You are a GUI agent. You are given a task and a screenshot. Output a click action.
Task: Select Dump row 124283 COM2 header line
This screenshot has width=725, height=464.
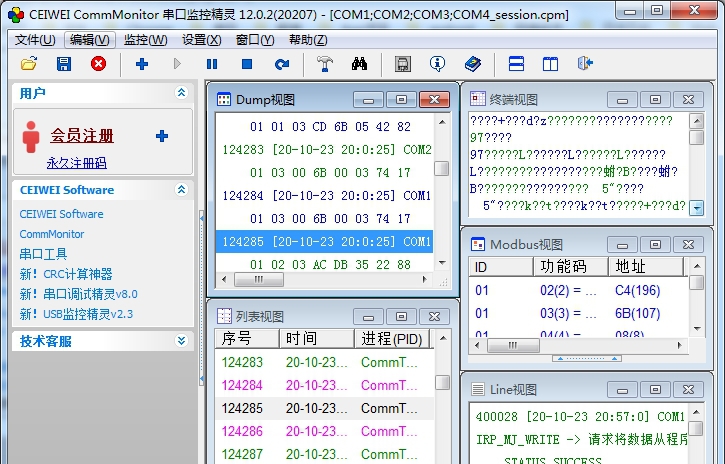point(324,149)
